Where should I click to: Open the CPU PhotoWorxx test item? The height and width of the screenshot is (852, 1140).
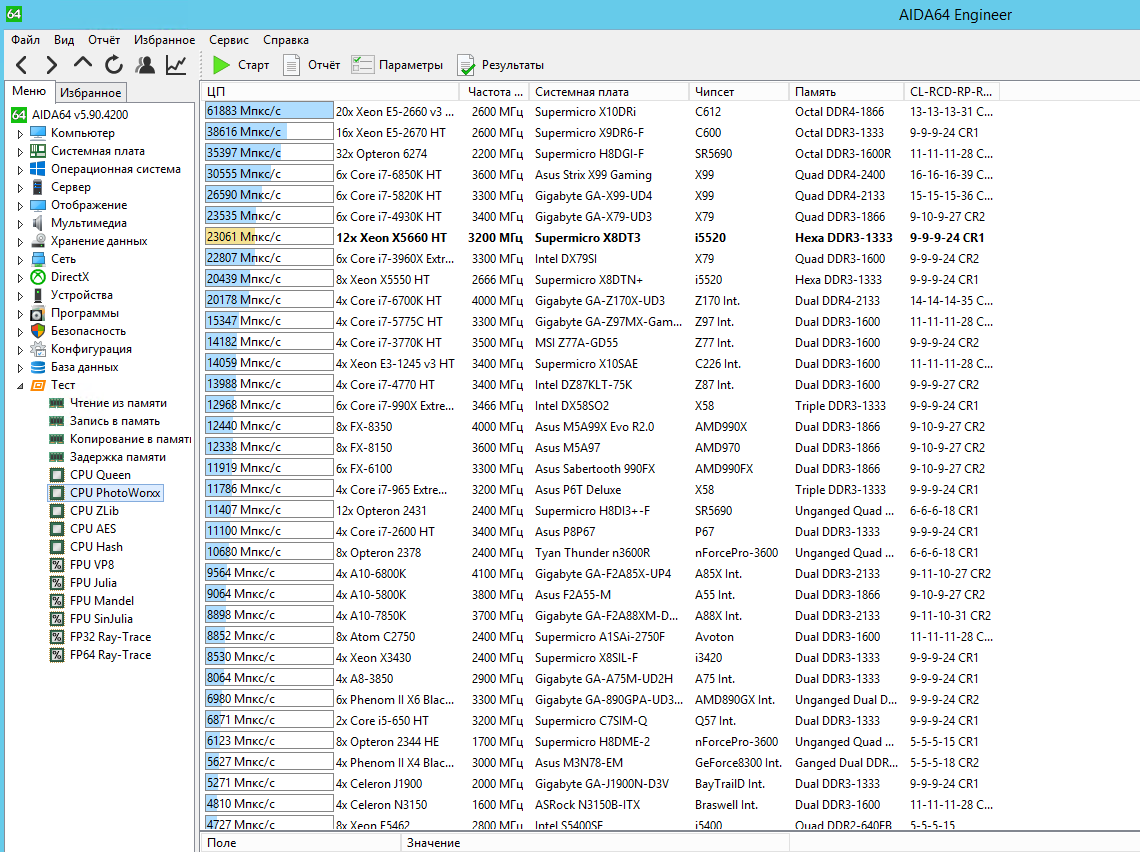click(115, 493)
